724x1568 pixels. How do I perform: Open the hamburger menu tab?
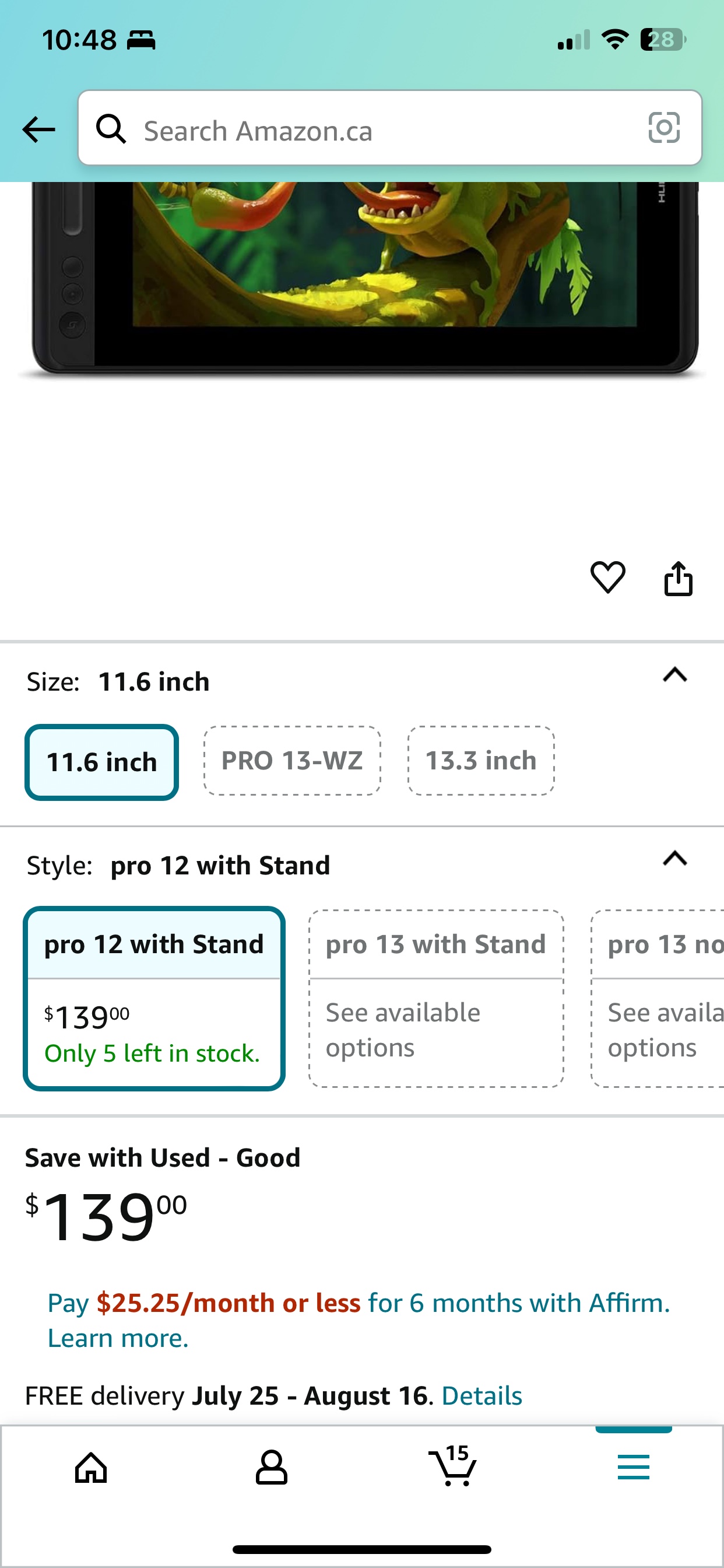pyautogui.click(x=633, y=1467)
